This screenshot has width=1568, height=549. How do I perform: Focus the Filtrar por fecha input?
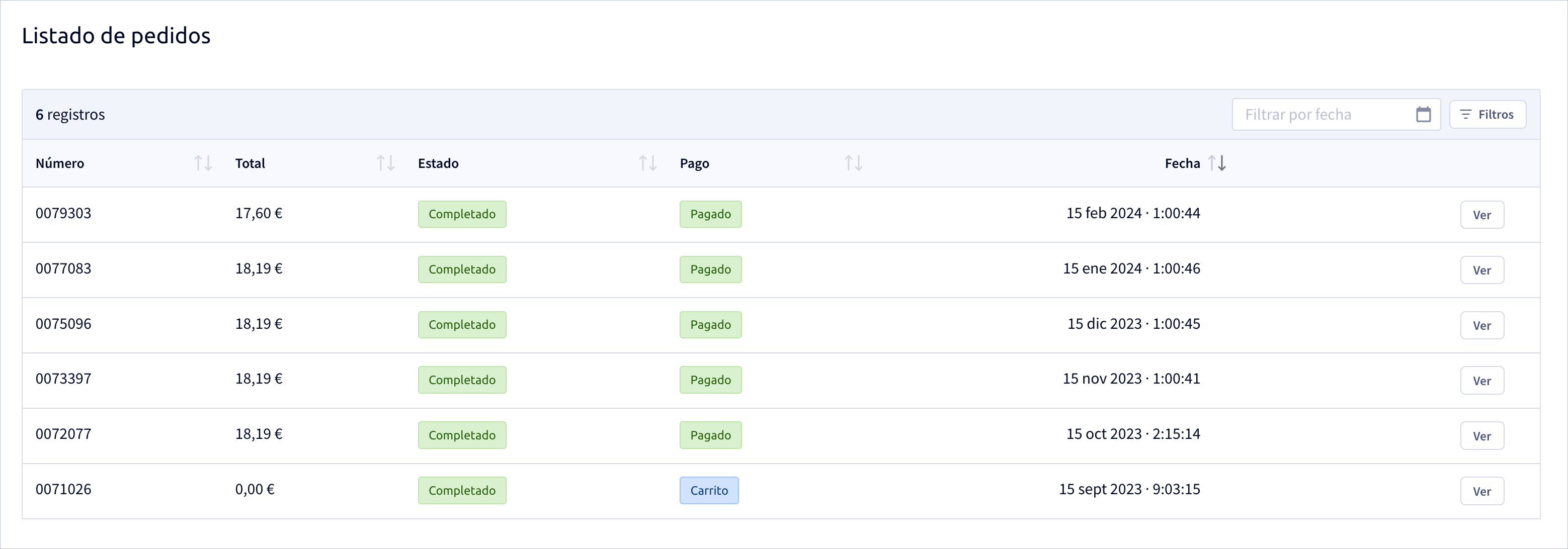tap(1336, 115)
